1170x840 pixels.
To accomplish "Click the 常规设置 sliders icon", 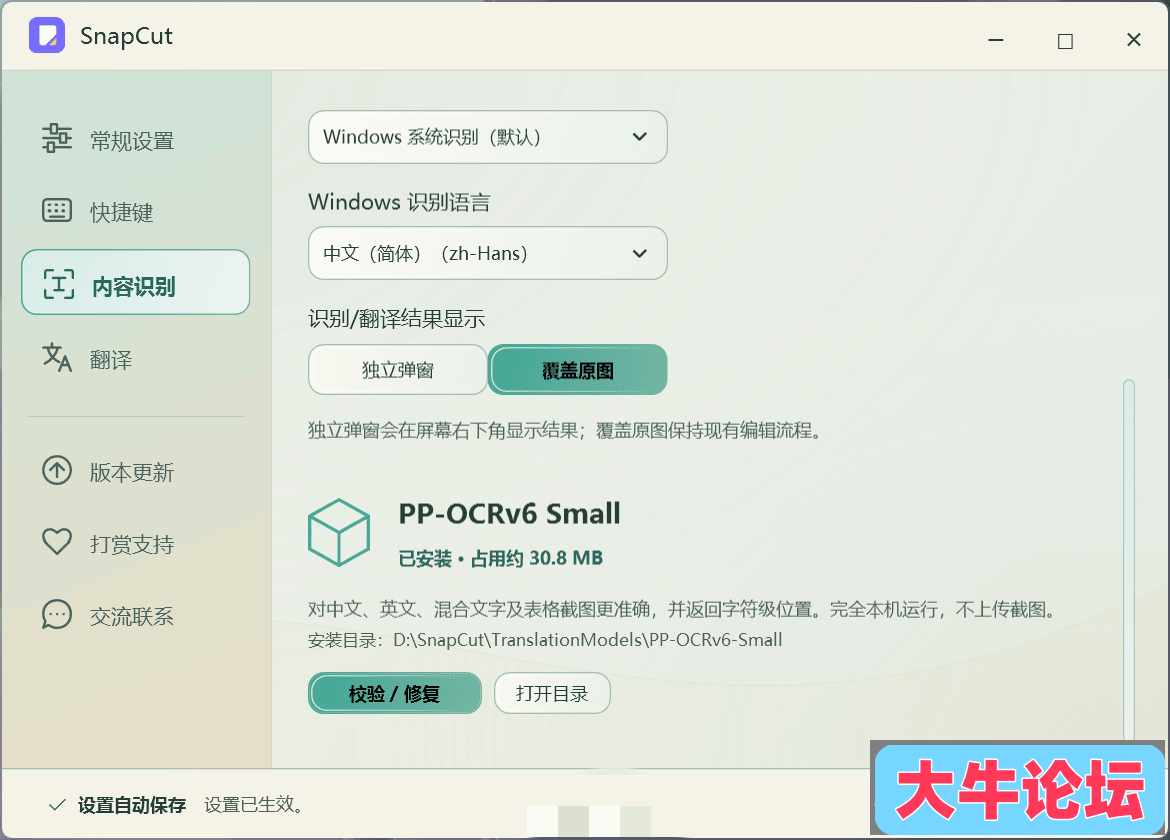I will 57,139.
